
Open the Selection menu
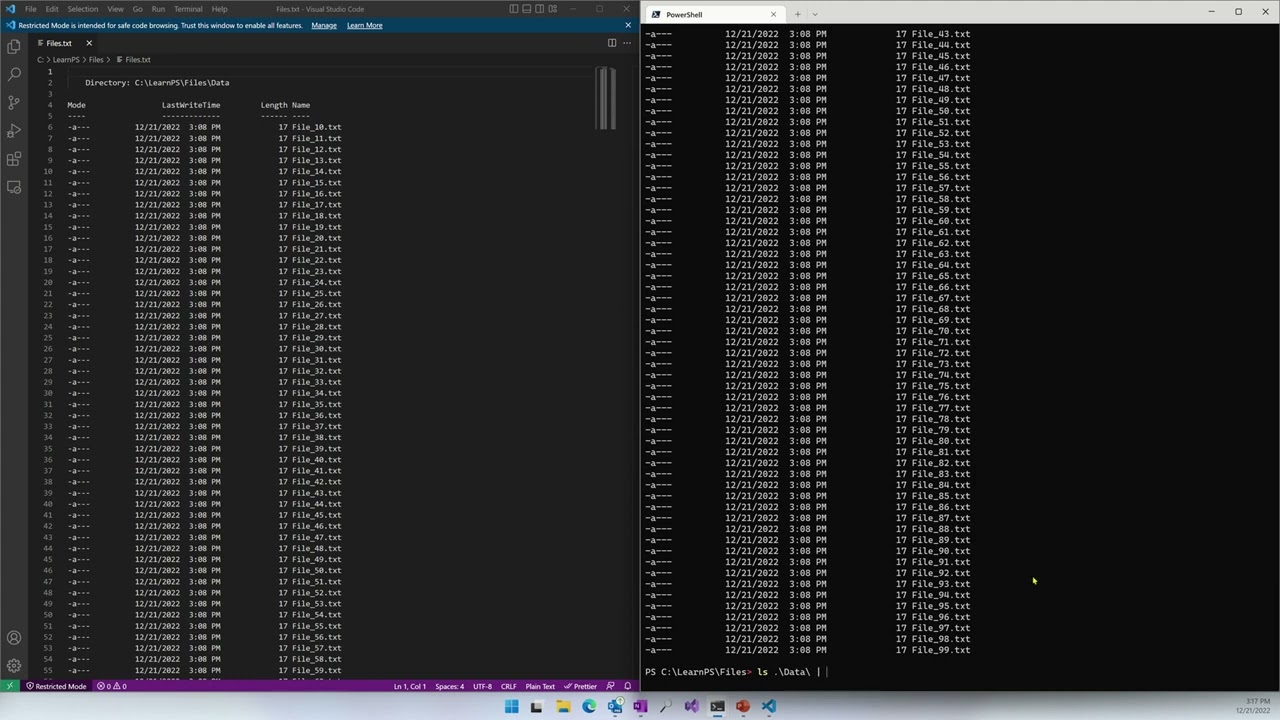[x=83, y=9]
